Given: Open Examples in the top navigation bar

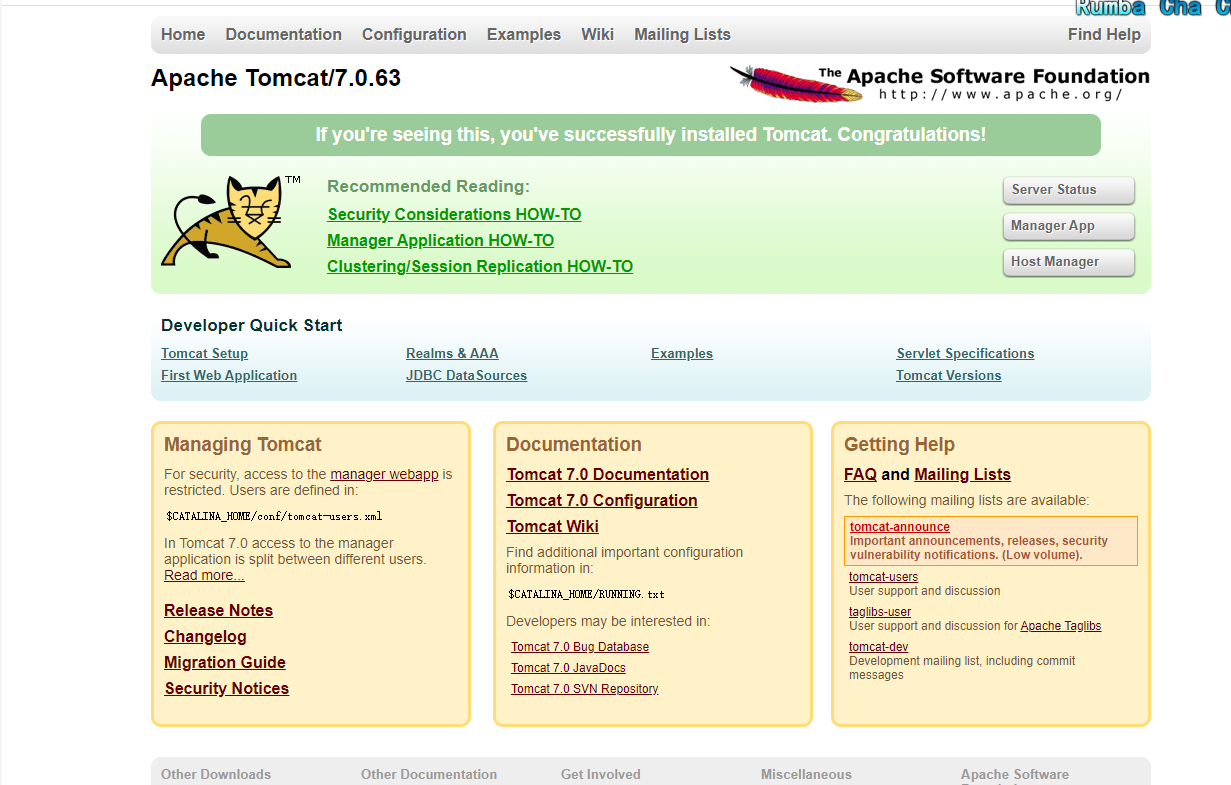Looking at the screenshot, I should [524, 34].
